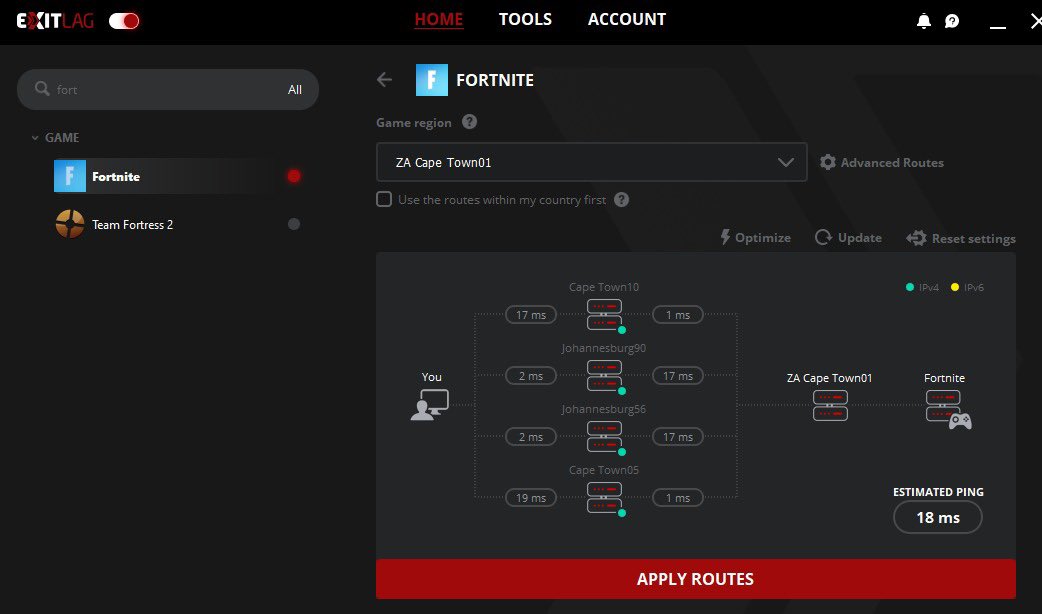Open the help chat icon
This screenshot has height=614, width=1042.
952,19
